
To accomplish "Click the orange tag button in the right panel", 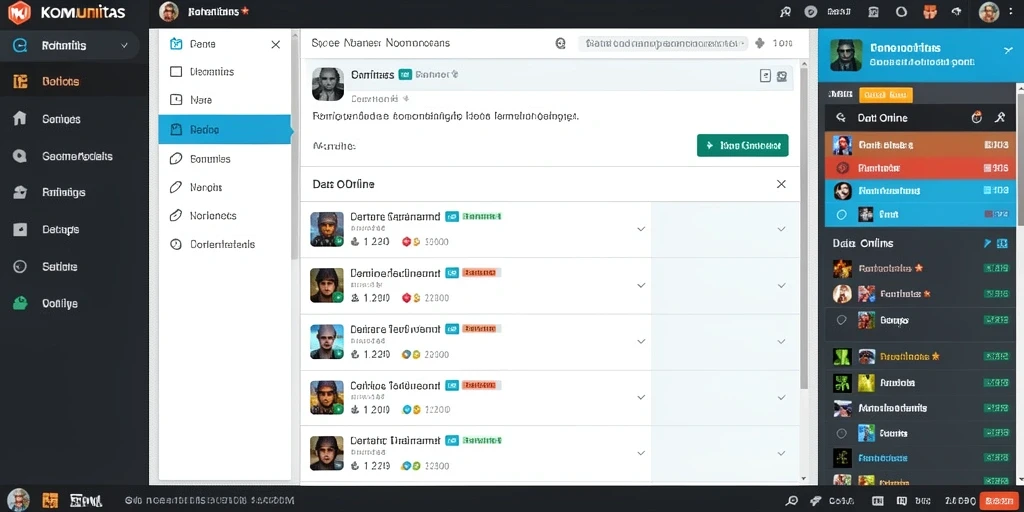I will coord(886,95).
